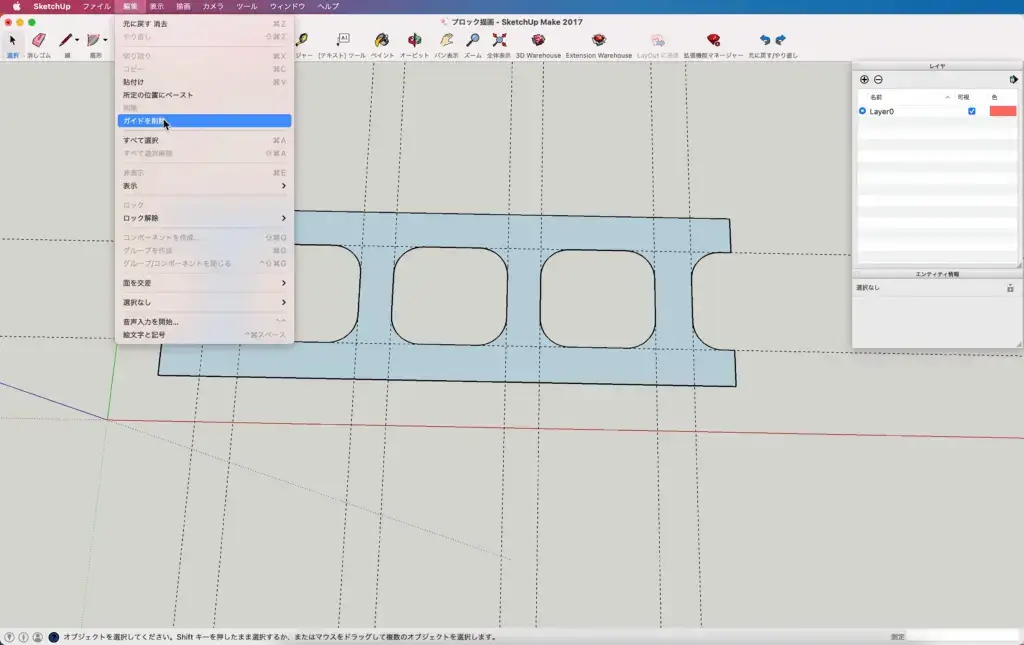Activate the 線 line pencil tool

click(65, 40)
